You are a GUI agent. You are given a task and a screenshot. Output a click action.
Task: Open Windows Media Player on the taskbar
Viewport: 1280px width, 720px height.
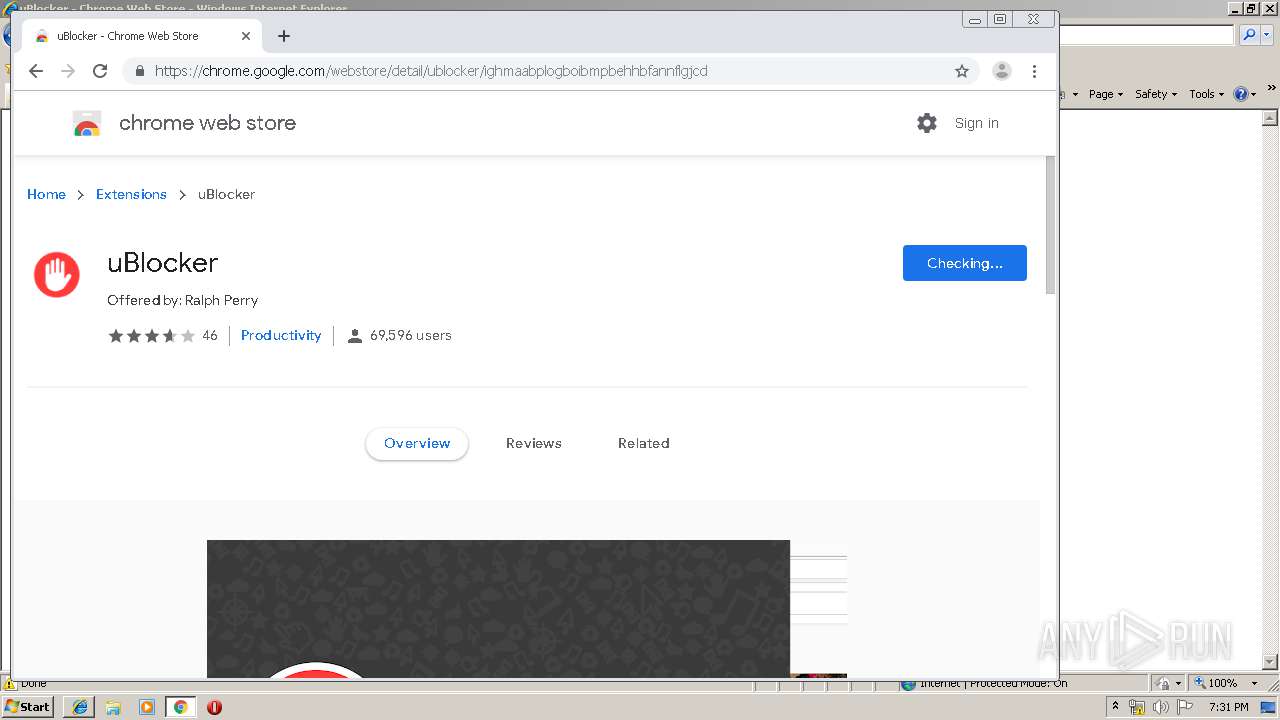coord(147,707)
